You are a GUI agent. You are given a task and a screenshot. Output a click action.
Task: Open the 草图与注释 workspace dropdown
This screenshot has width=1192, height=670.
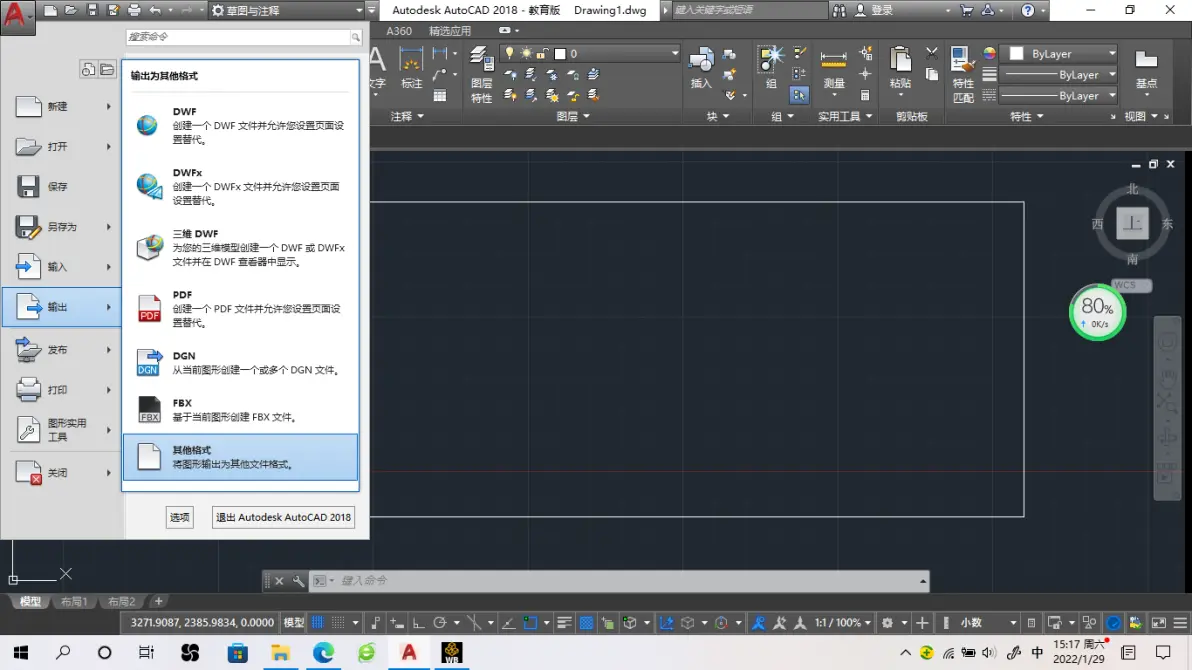[287, 11]
